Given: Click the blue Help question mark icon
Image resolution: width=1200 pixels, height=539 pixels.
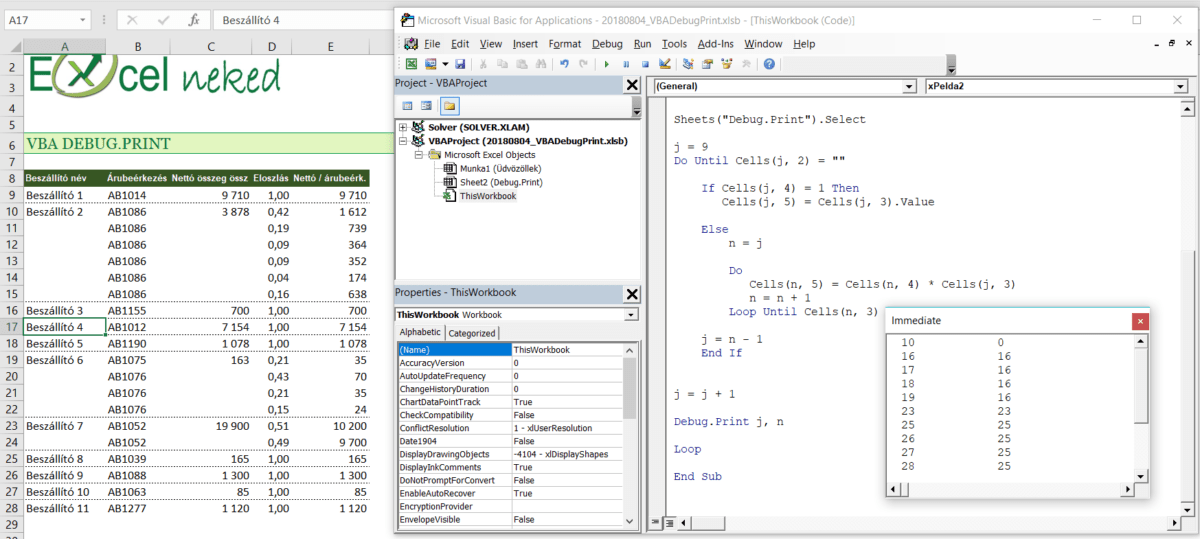Looking at the screenshot, I should pyautogui.click(x=769, y=64).
